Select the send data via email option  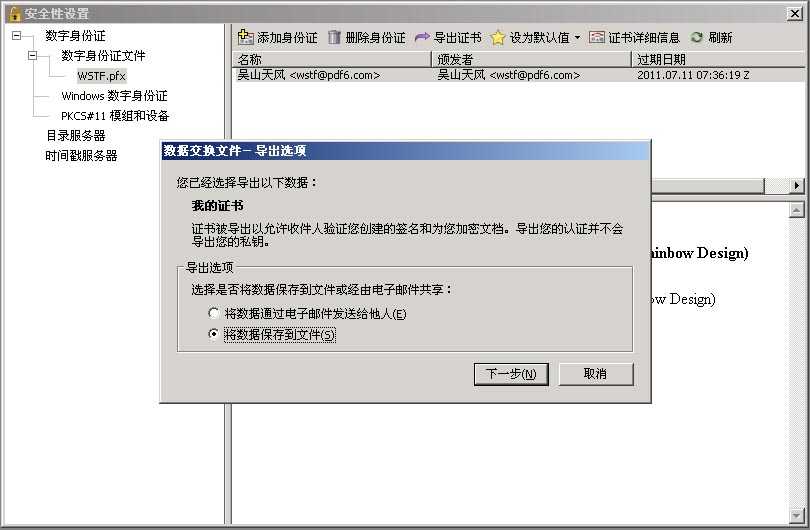tap(213, 313)
